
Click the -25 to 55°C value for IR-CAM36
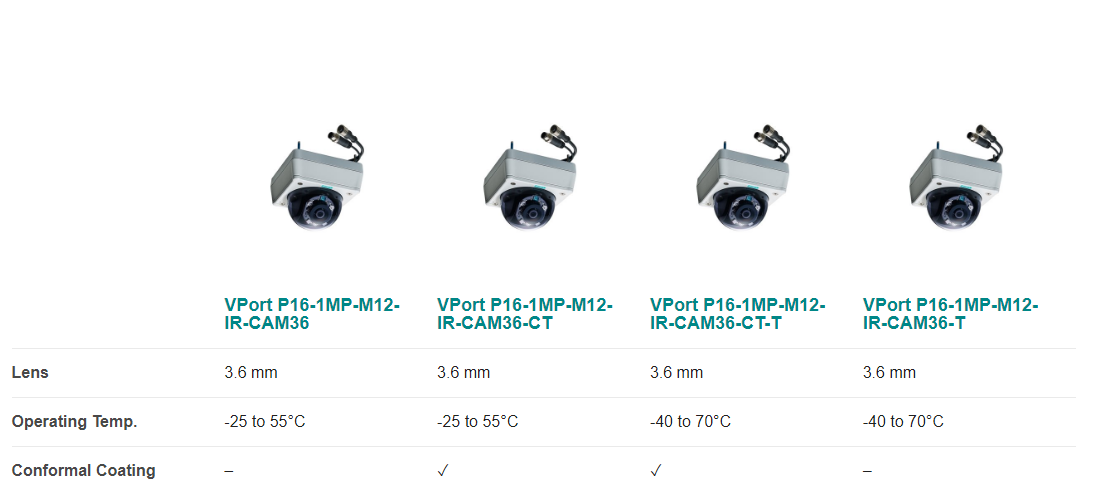coord(265,422)
